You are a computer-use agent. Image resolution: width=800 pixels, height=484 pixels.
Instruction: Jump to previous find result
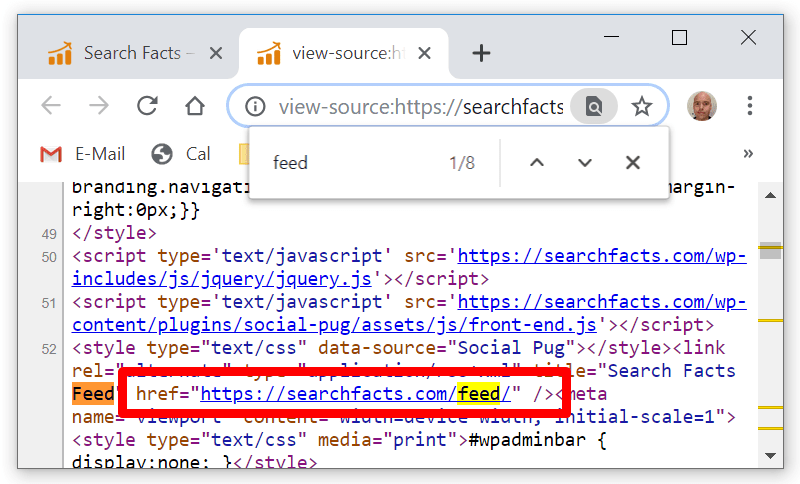point(537,163)
